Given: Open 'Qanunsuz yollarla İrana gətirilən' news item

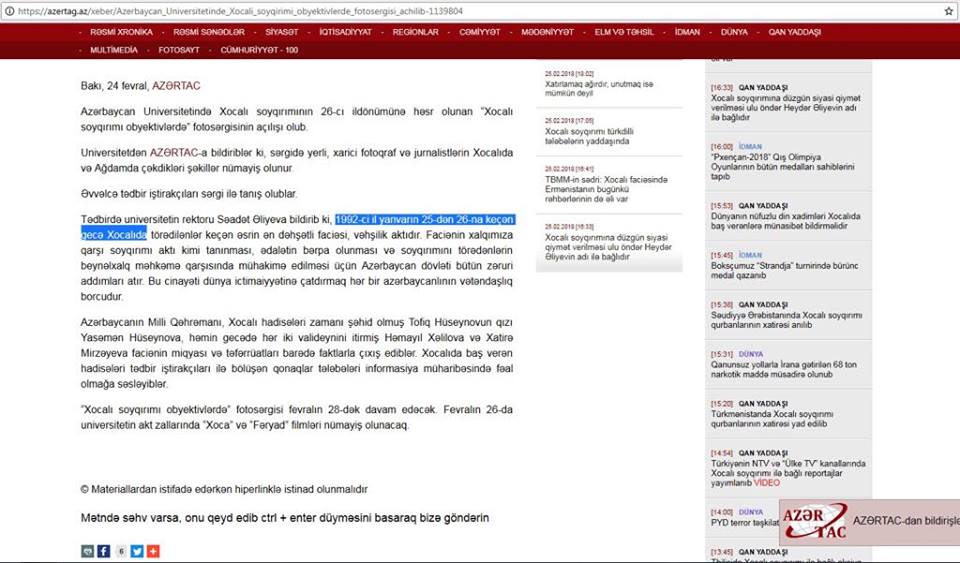Looking at the screenshot, I should click(x=784, y=369).
